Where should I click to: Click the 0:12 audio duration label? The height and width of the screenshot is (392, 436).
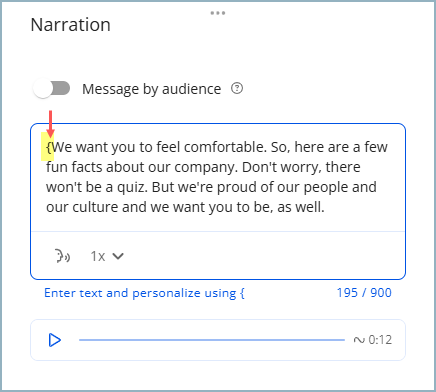tap(380, 340)
